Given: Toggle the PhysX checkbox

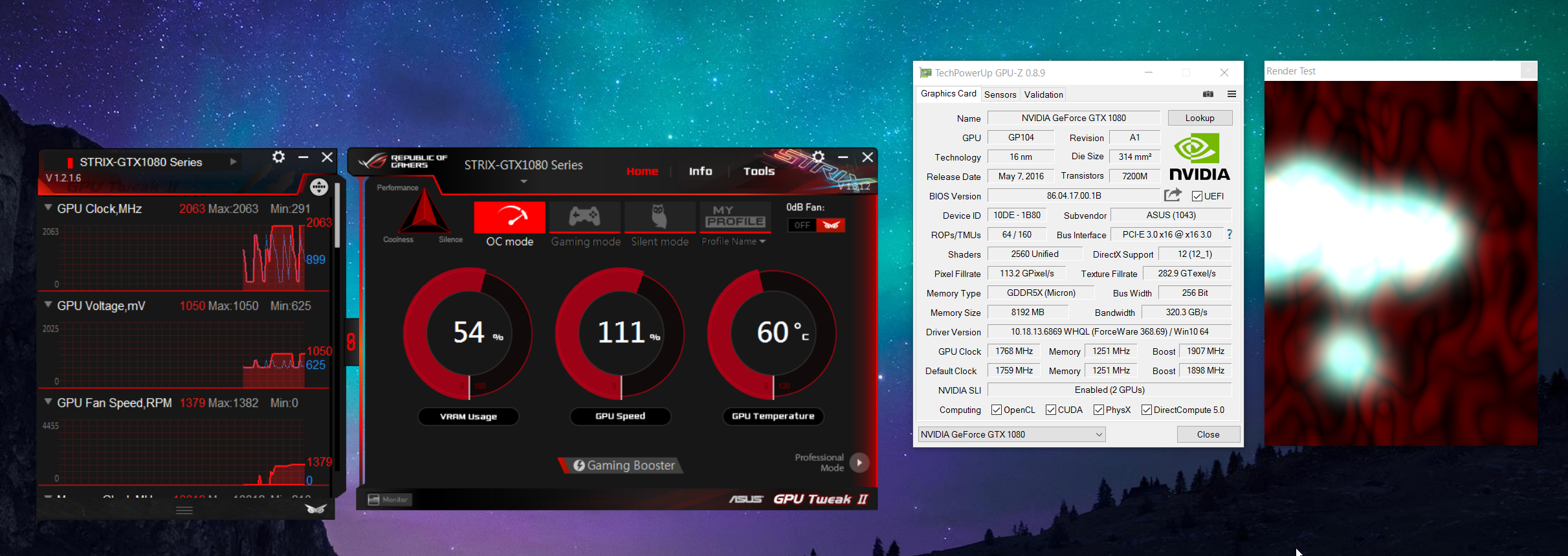Looking at the screenshot, I should [x=1099, y=410].
